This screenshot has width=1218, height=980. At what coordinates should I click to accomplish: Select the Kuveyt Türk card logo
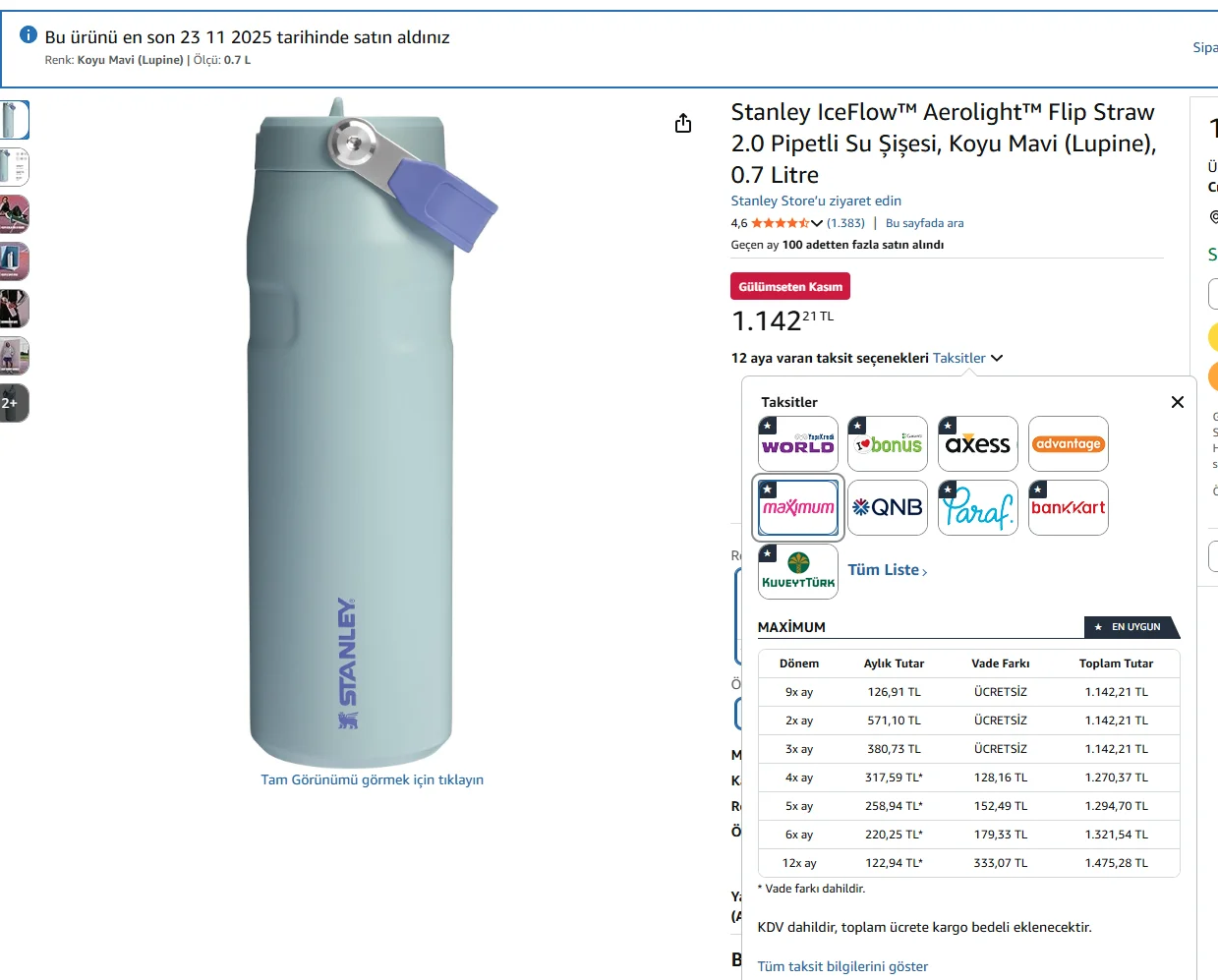(798, 571)
